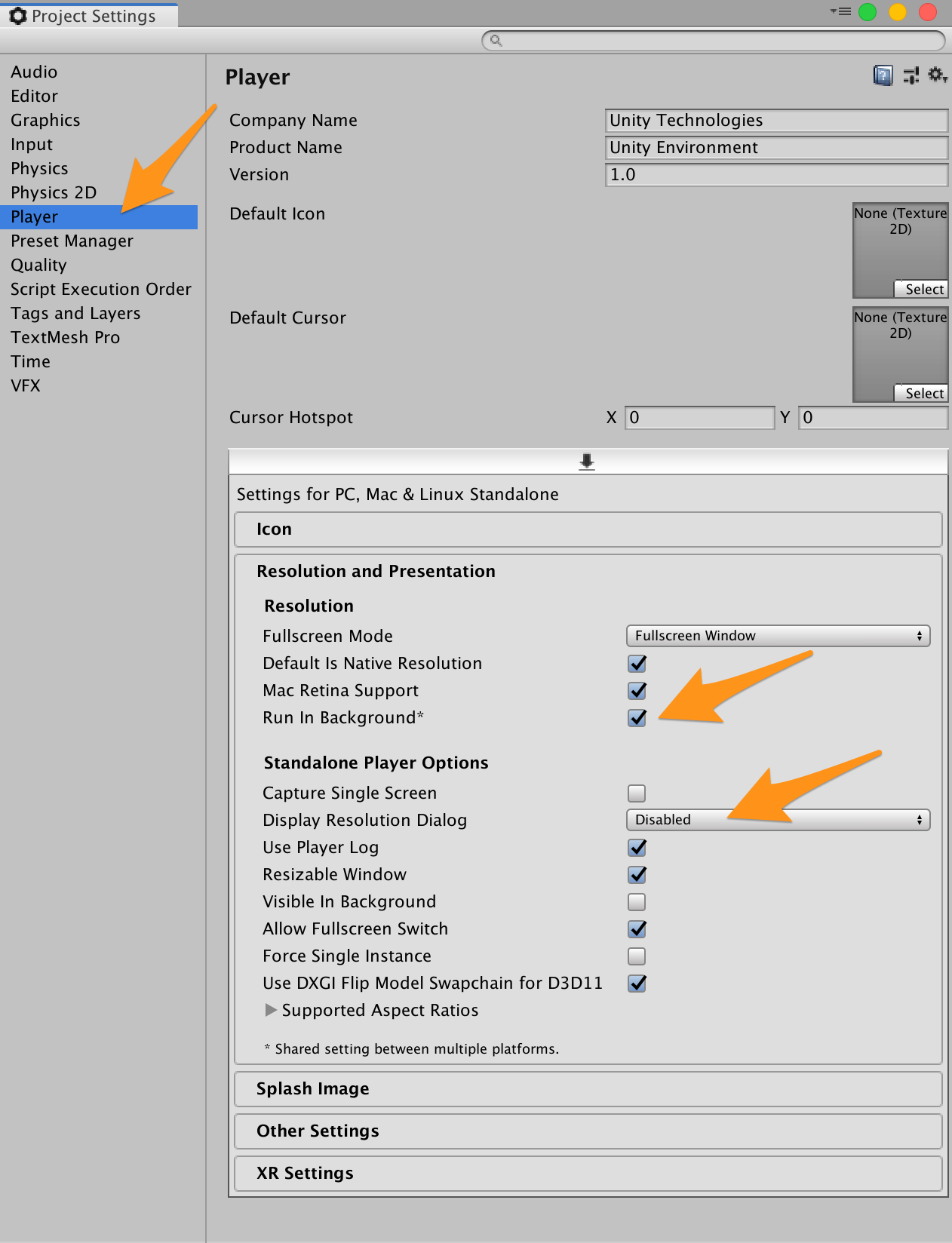Click the Project Settings window tab
The image size is (952, 1243).
click(89, 16)
